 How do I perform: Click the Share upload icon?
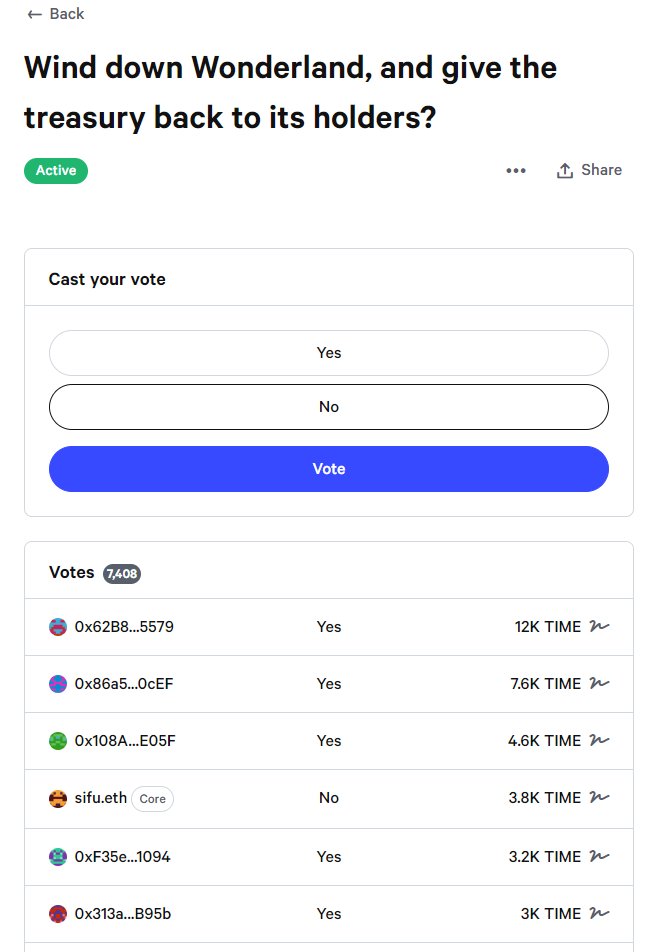pos(565,171)
